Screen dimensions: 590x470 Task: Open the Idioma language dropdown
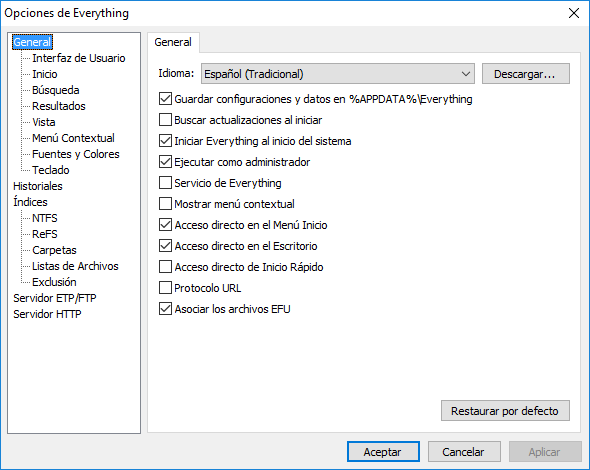click(x=338, y=74)
